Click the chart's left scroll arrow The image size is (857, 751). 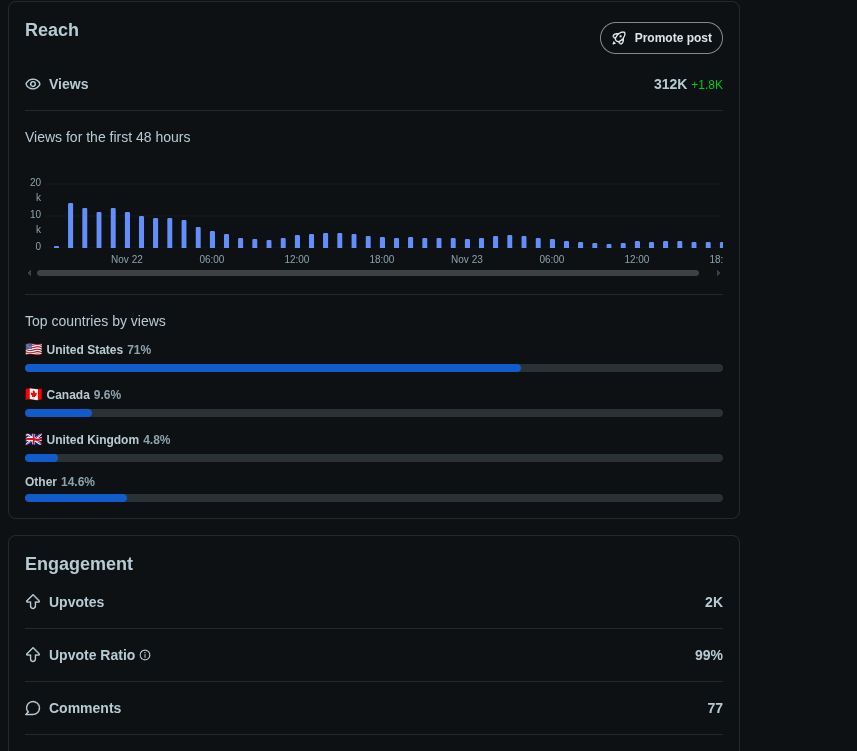point(30,273)
